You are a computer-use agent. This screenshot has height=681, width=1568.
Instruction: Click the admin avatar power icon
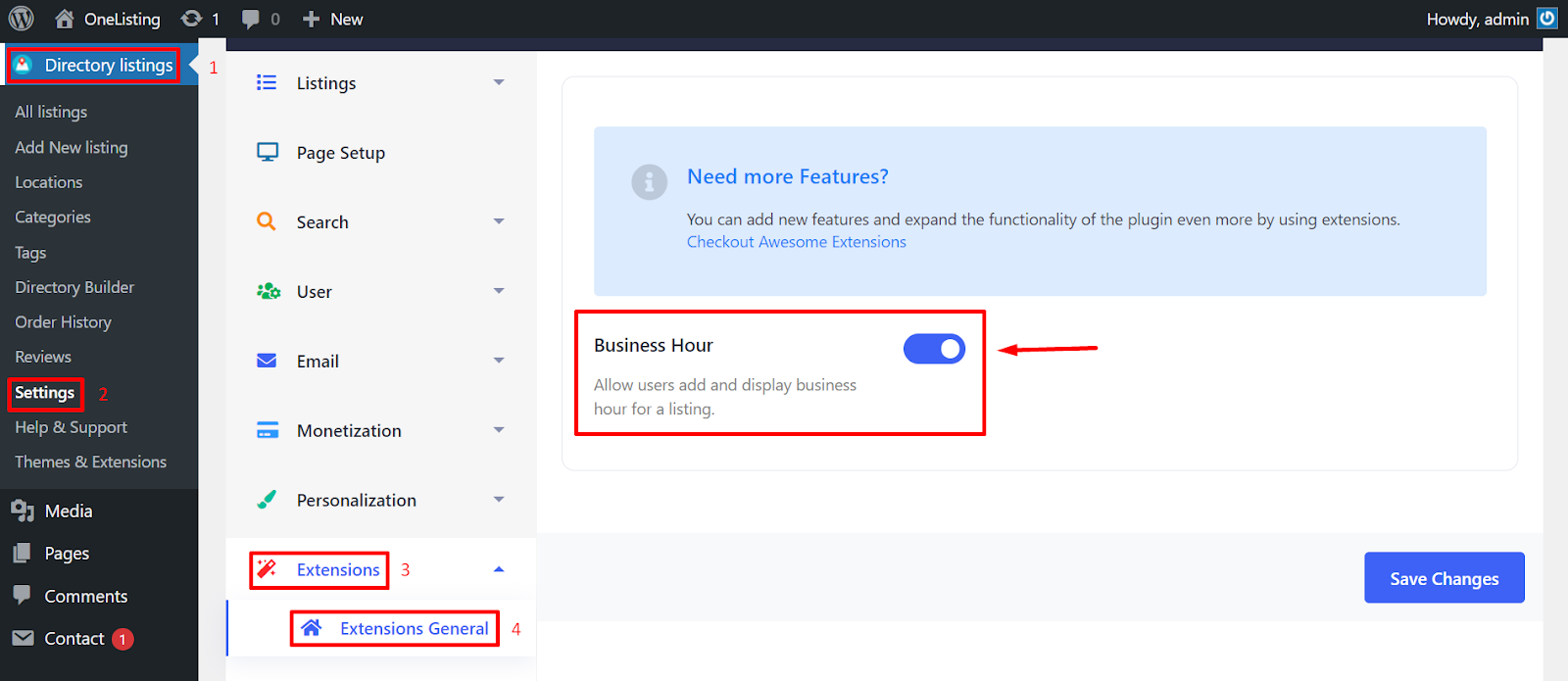point(1547,19)
